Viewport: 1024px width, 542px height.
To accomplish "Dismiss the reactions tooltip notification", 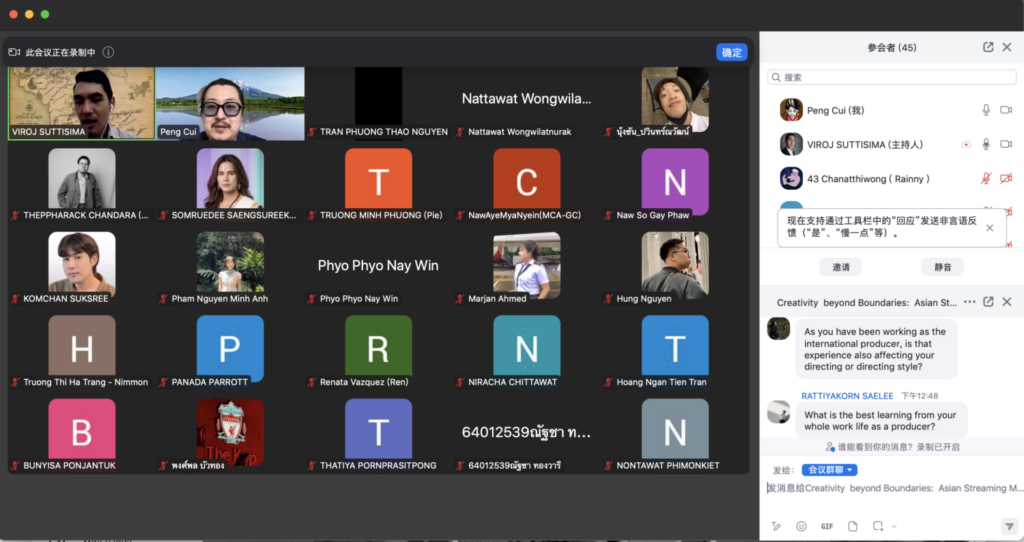I will coord(989,227).
